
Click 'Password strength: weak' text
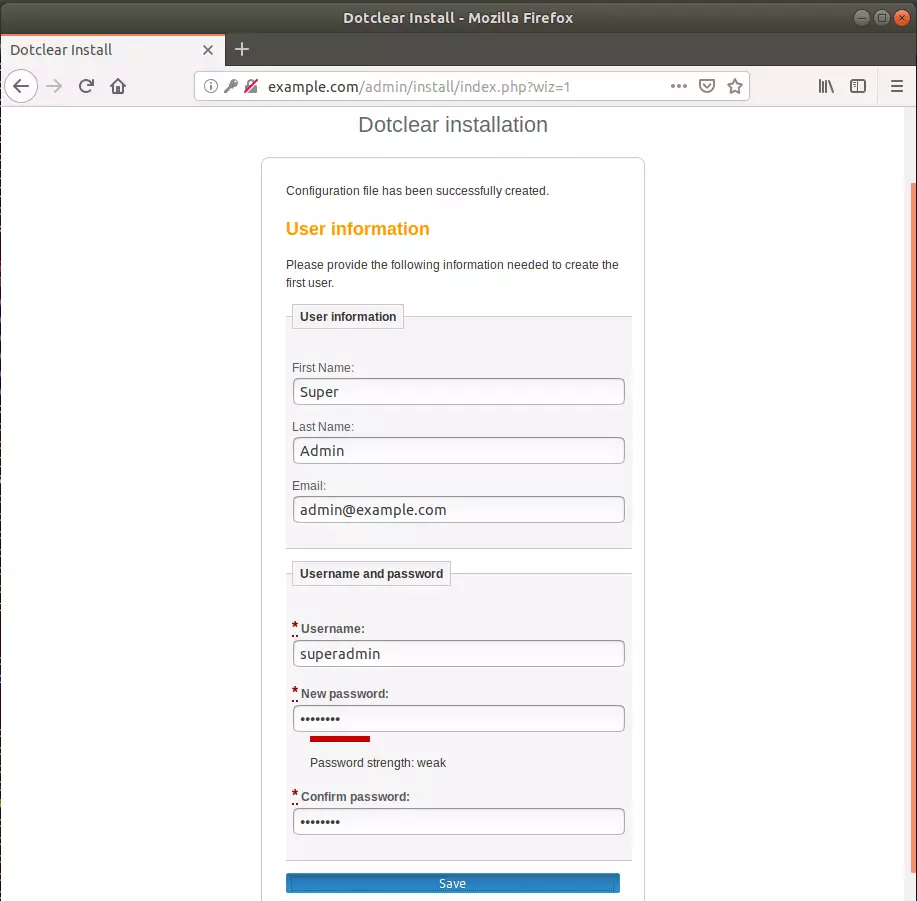pos(378,762)
